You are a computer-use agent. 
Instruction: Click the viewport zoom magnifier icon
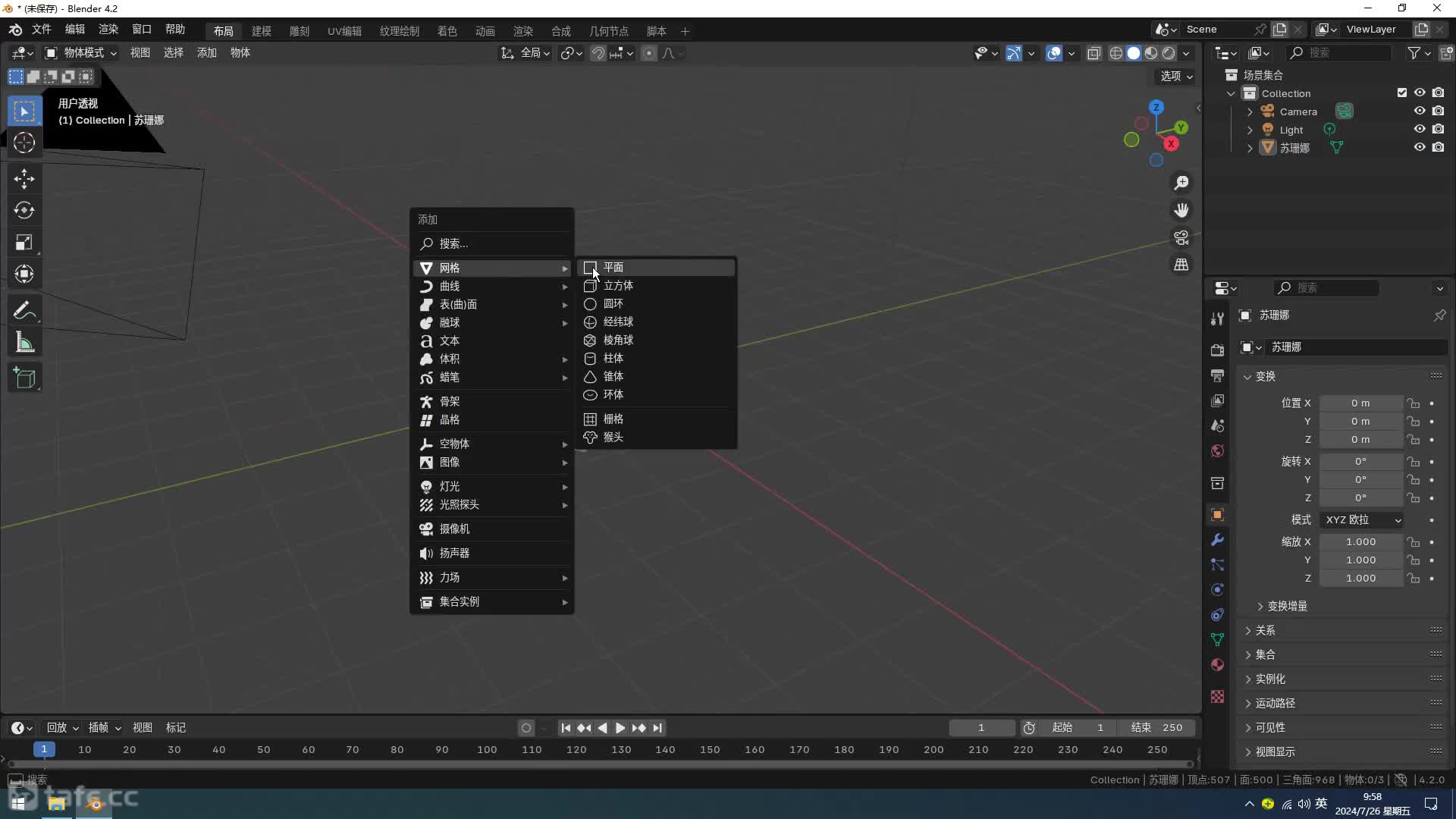(x=1181, y=183)
